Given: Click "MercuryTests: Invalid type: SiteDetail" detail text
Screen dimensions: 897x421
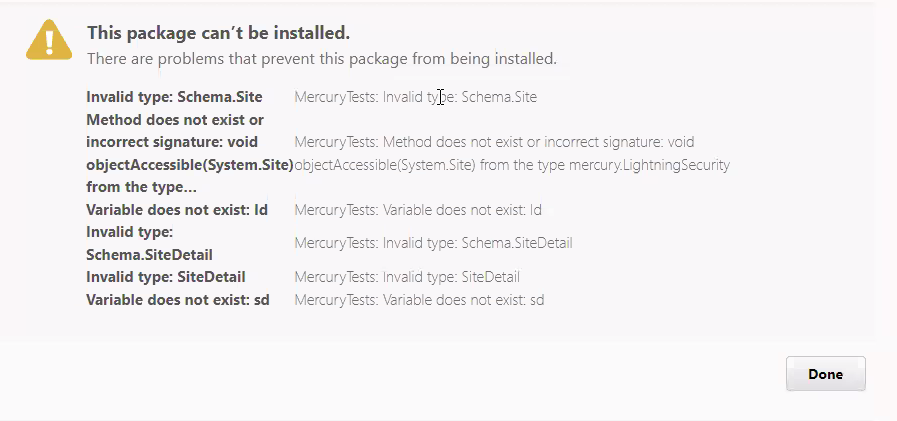Looking at the screenshot, I should (407, 277).
